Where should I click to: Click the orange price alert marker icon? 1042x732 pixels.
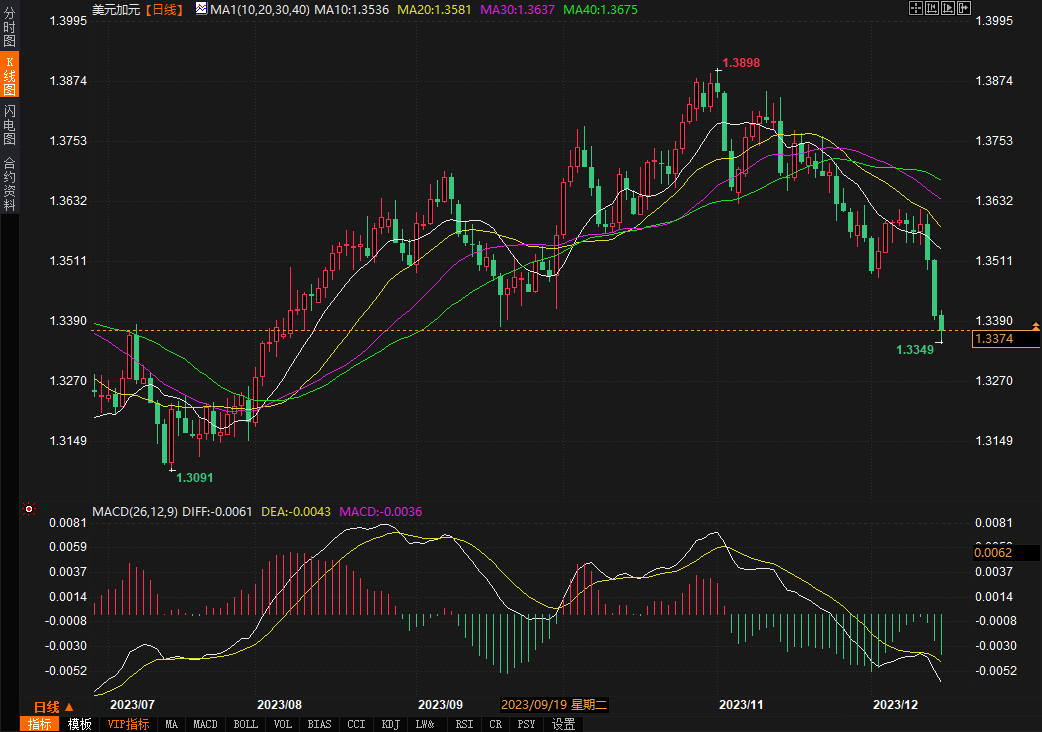1035,327
